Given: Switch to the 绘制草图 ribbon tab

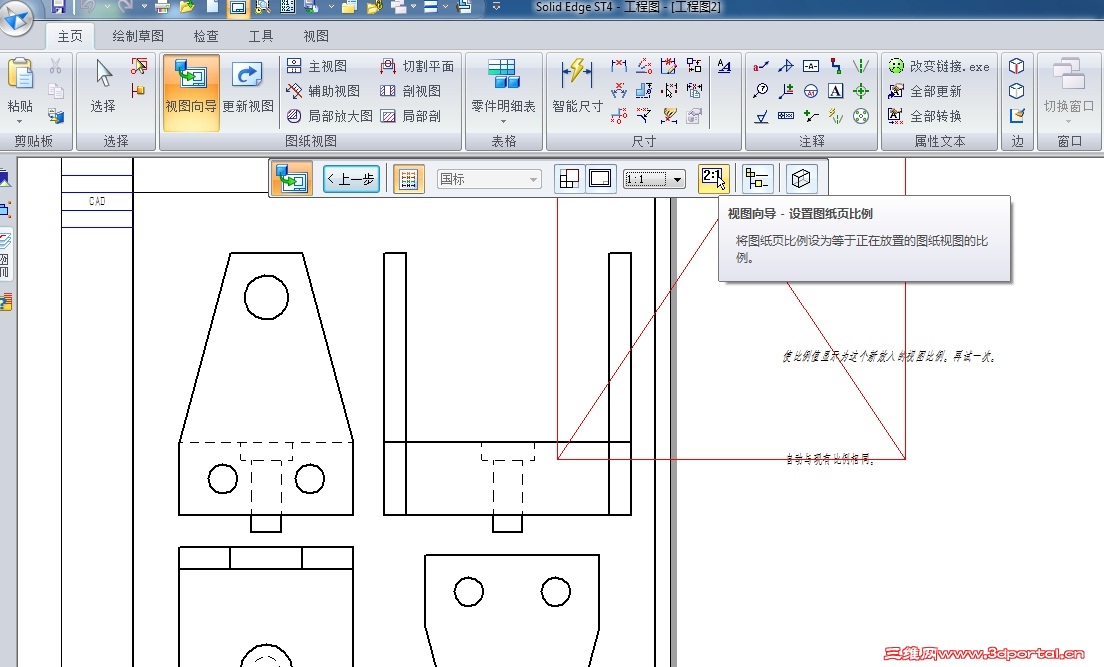Looking at the screenshot, I should (138, 36).
